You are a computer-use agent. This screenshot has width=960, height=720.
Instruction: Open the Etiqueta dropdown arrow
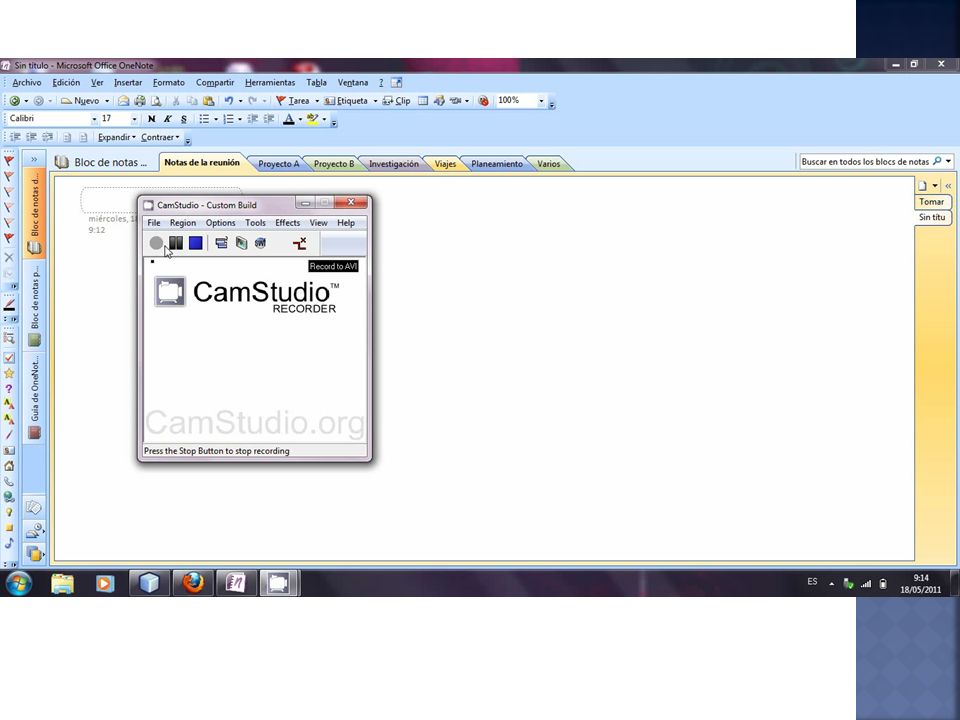[x=375, y=101]
